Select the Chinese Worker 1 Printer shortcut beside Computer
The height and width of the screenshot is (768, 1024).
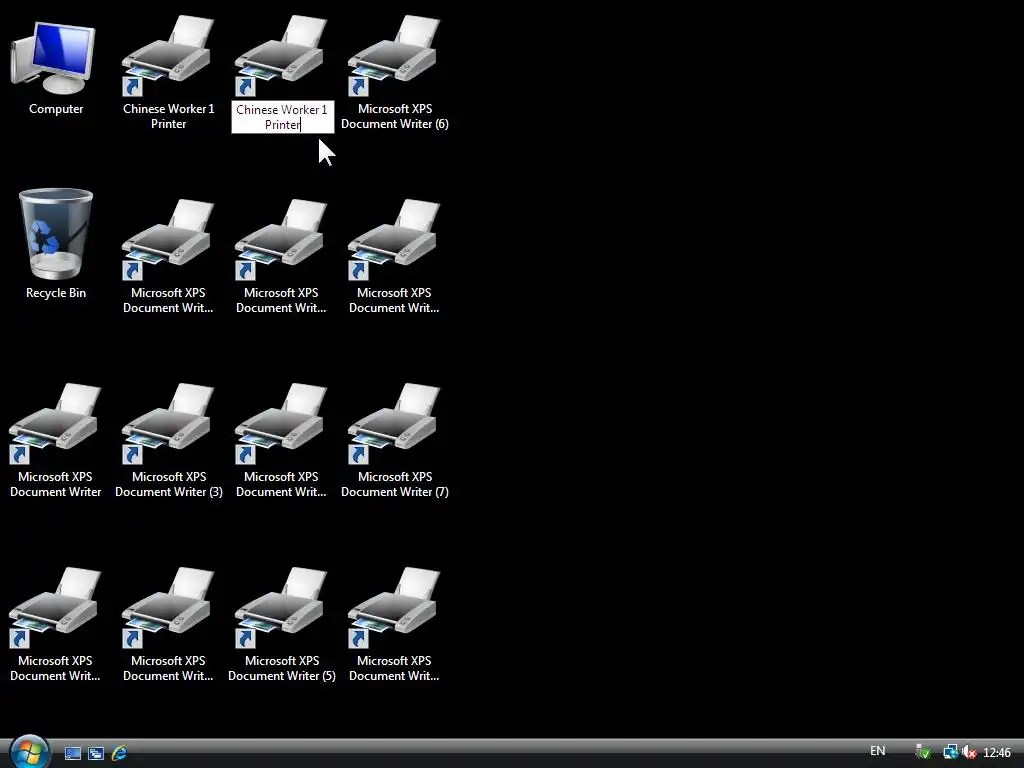[168, 73]
